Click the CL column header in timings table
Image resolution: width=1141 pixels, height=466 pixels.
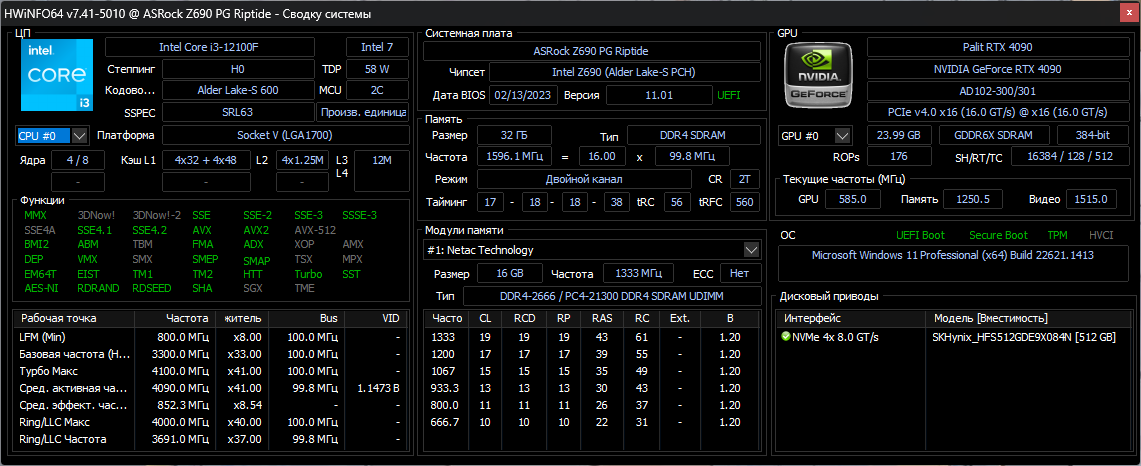pyautogui.click(x=485, y=319)
